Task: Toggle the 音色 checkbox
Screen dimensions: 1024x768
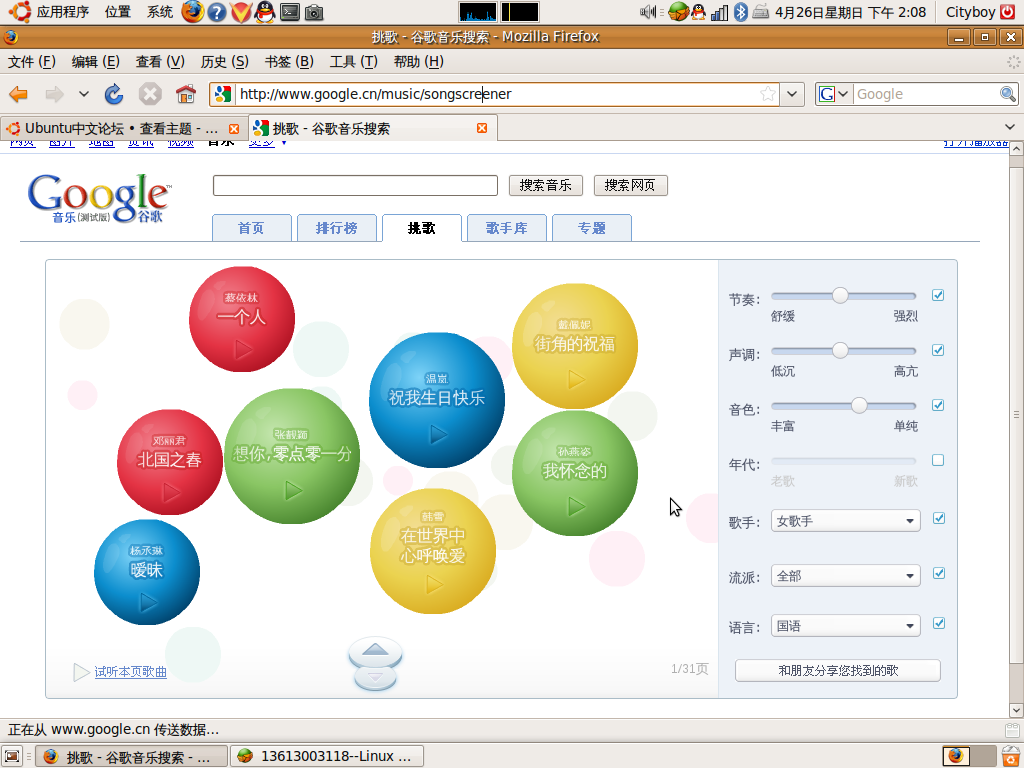Action: click(938, 405)
